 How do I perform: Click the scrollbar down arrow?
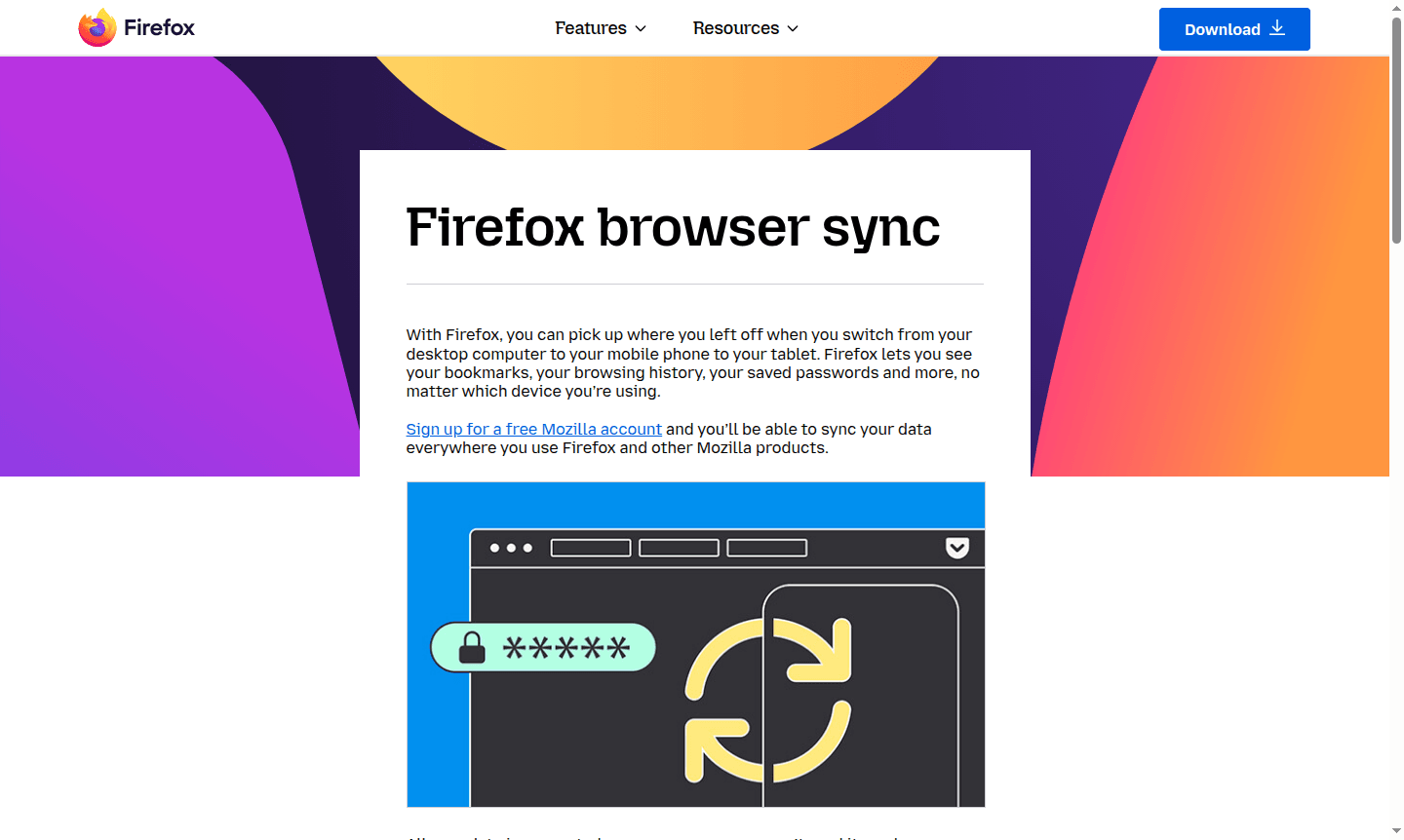(x=1396, y=832)
